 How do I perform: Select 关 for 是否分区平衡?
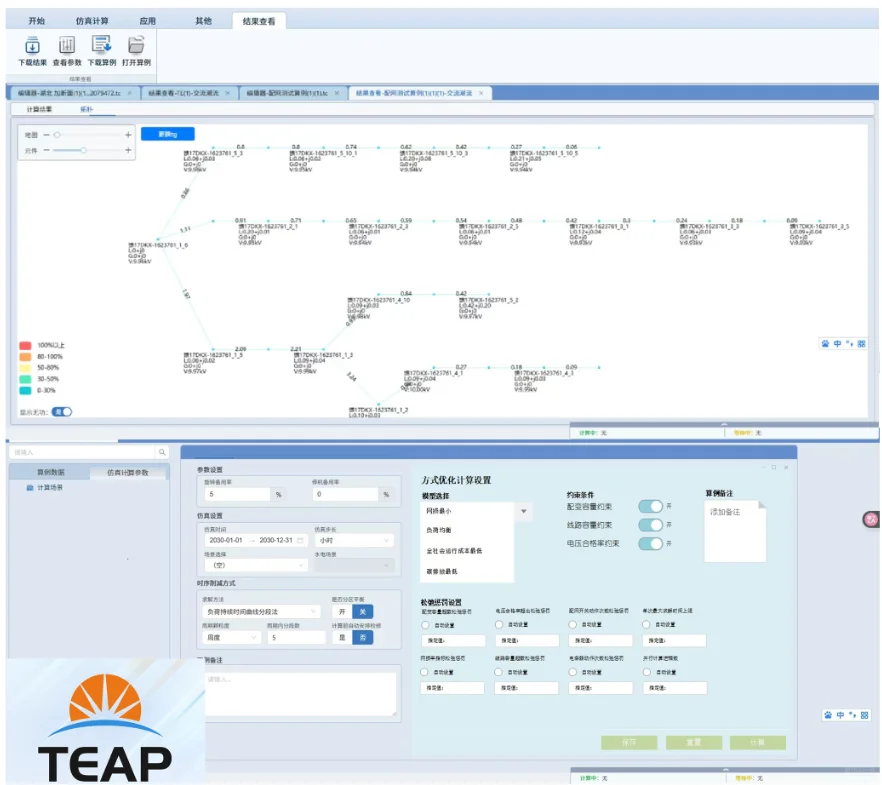click(x=363, y=612)
